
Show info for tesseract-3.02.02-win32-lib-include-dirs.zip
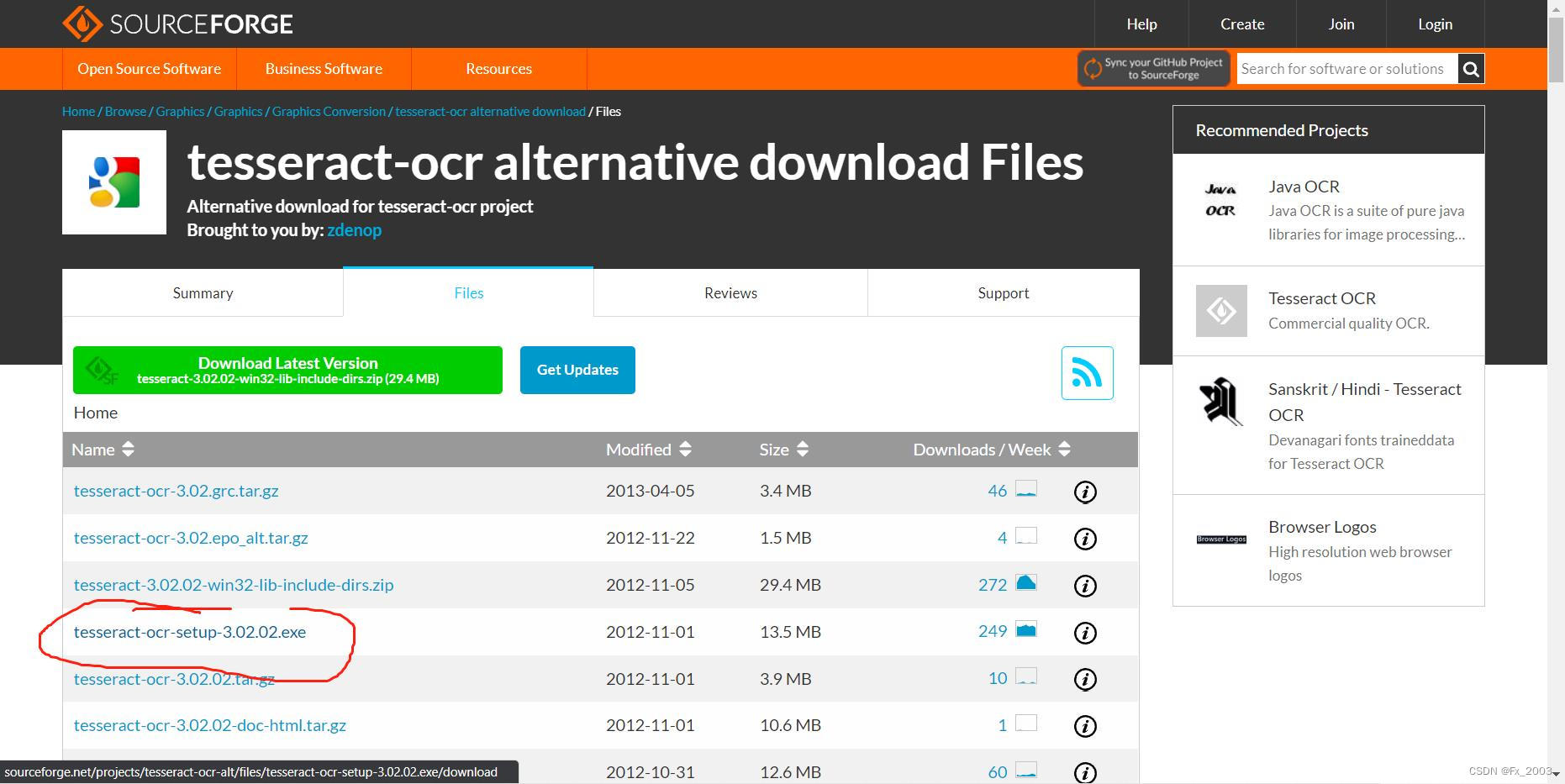[1085, 586]
